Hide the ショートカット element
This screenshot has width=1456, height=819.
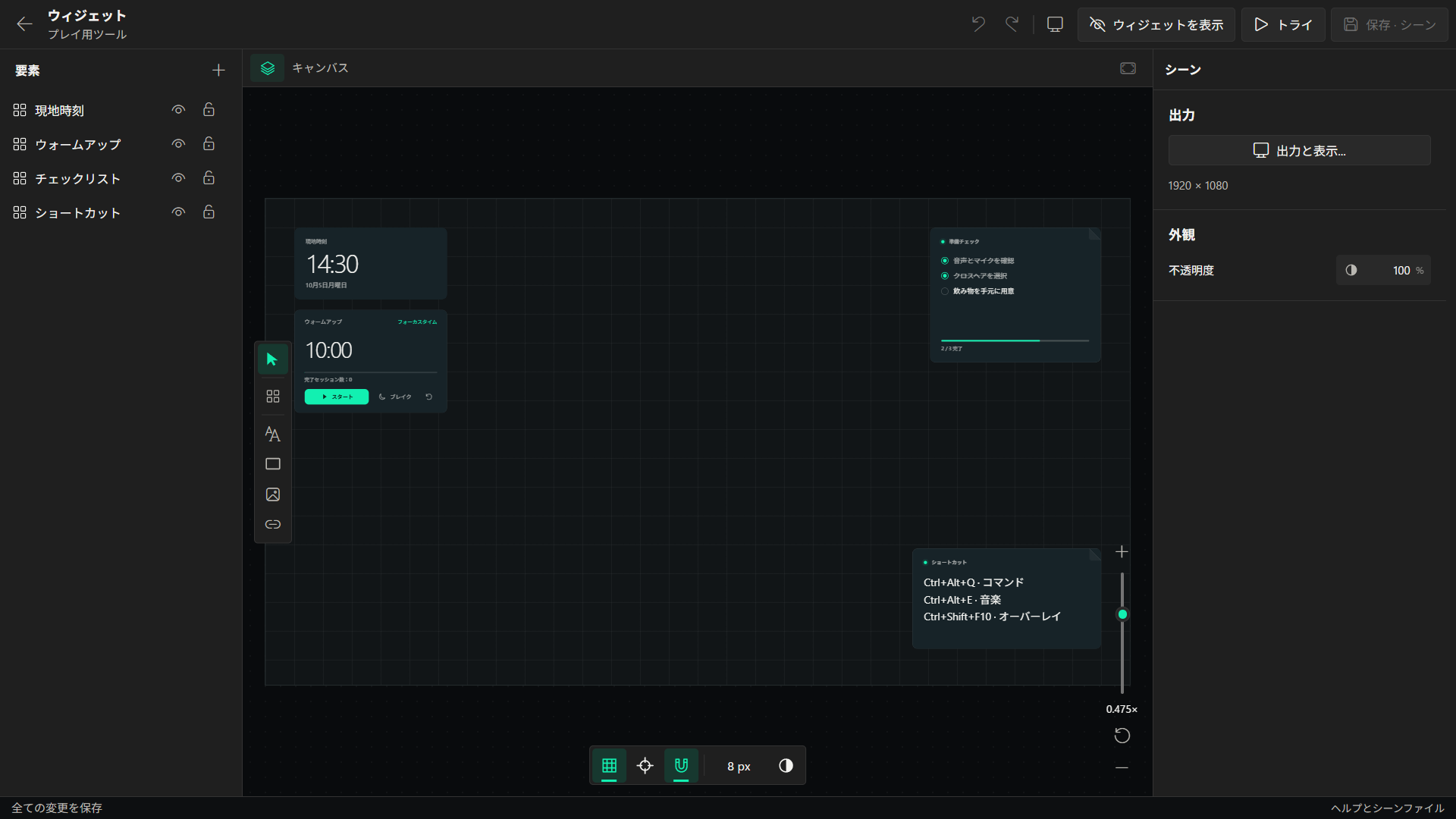click(178, 212)
